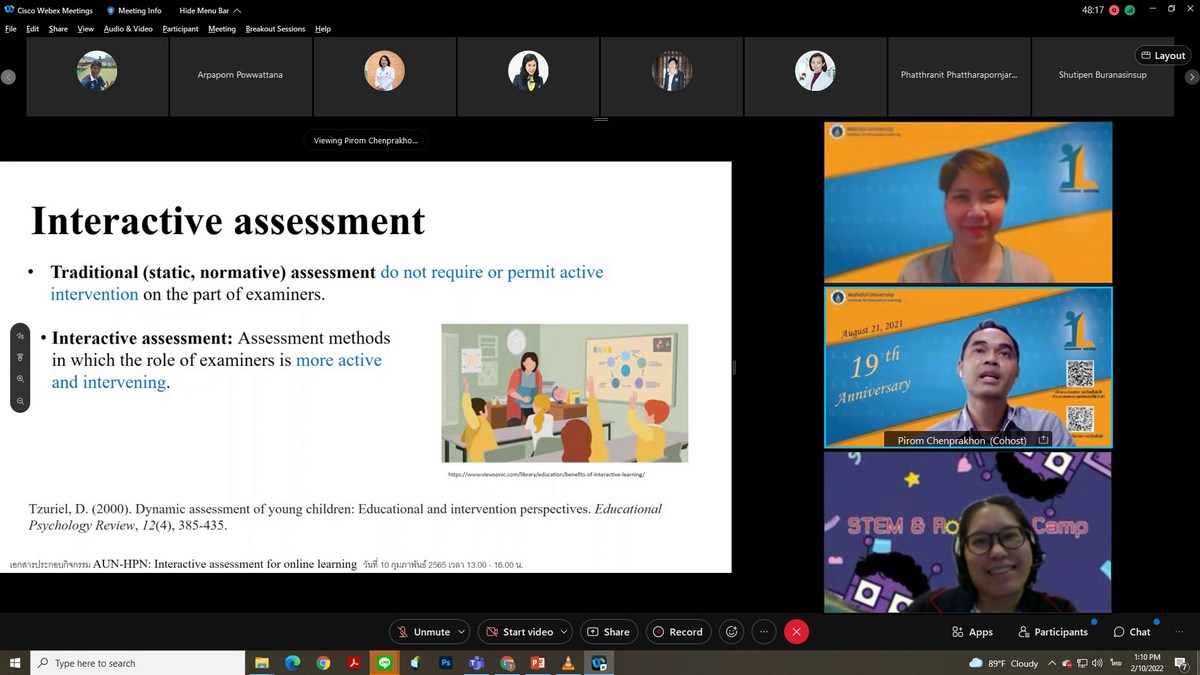Viewport: 1200px width, 675px height.
Task: Expand the video options arrow beside Start video
Action: coord(563,632)
